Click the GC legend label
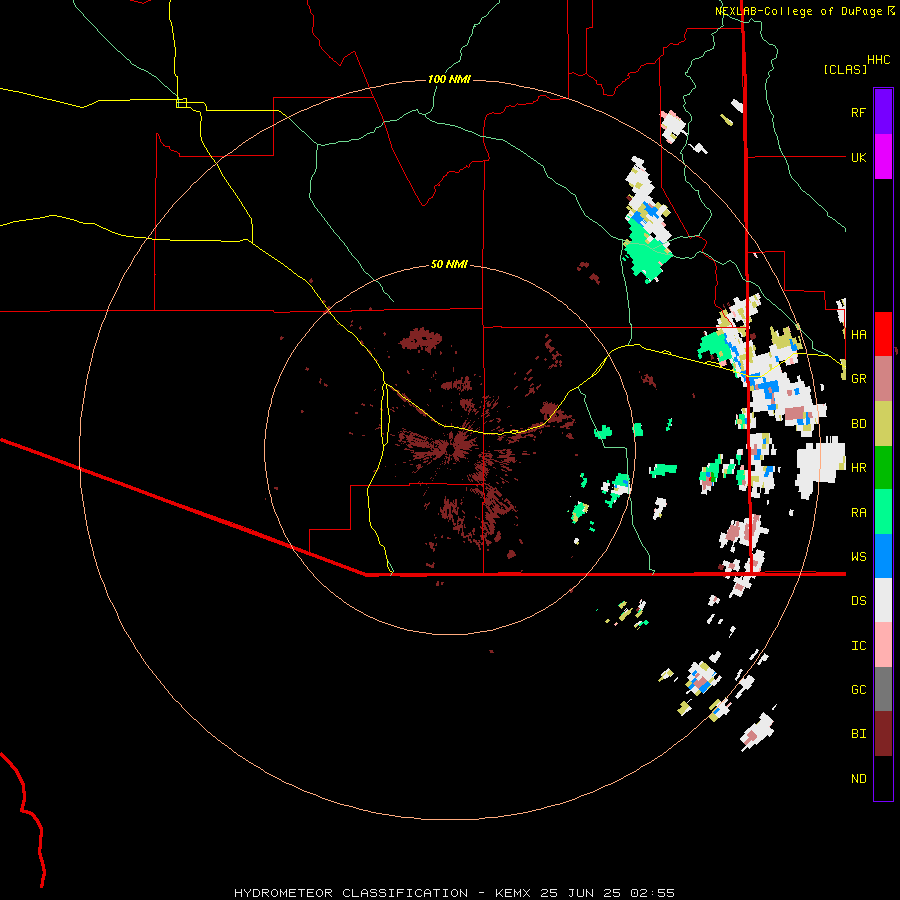This screenshot has height=900, width=900. (x=858, y=689)
